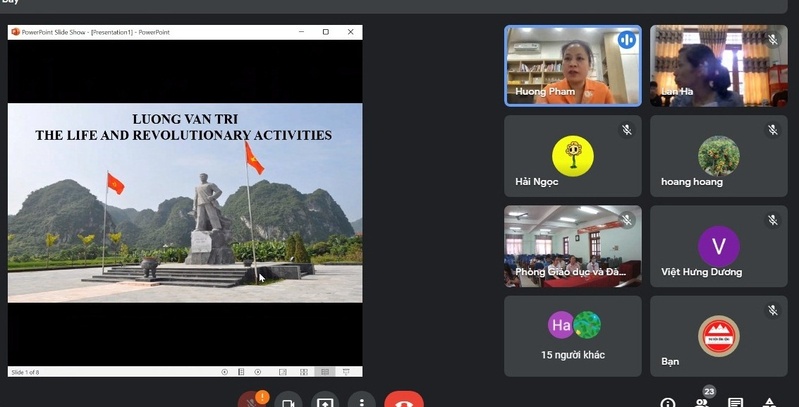
Task: Click the subtitle THE LIFE AND REVOLUTIONARY ACTIVITIES
Action: coord(184,135)
